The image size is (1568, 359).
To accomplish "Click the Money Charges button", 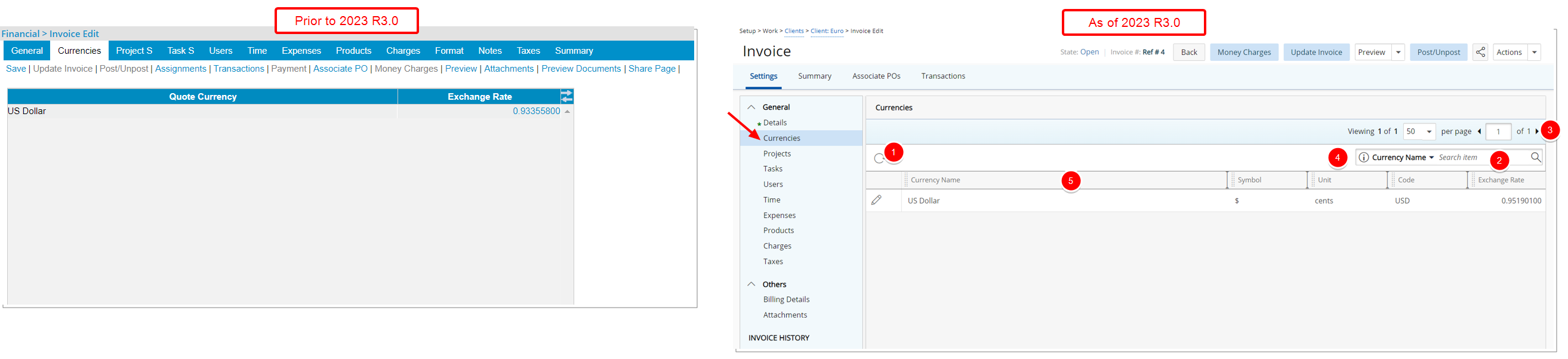I will [1243, 53].
